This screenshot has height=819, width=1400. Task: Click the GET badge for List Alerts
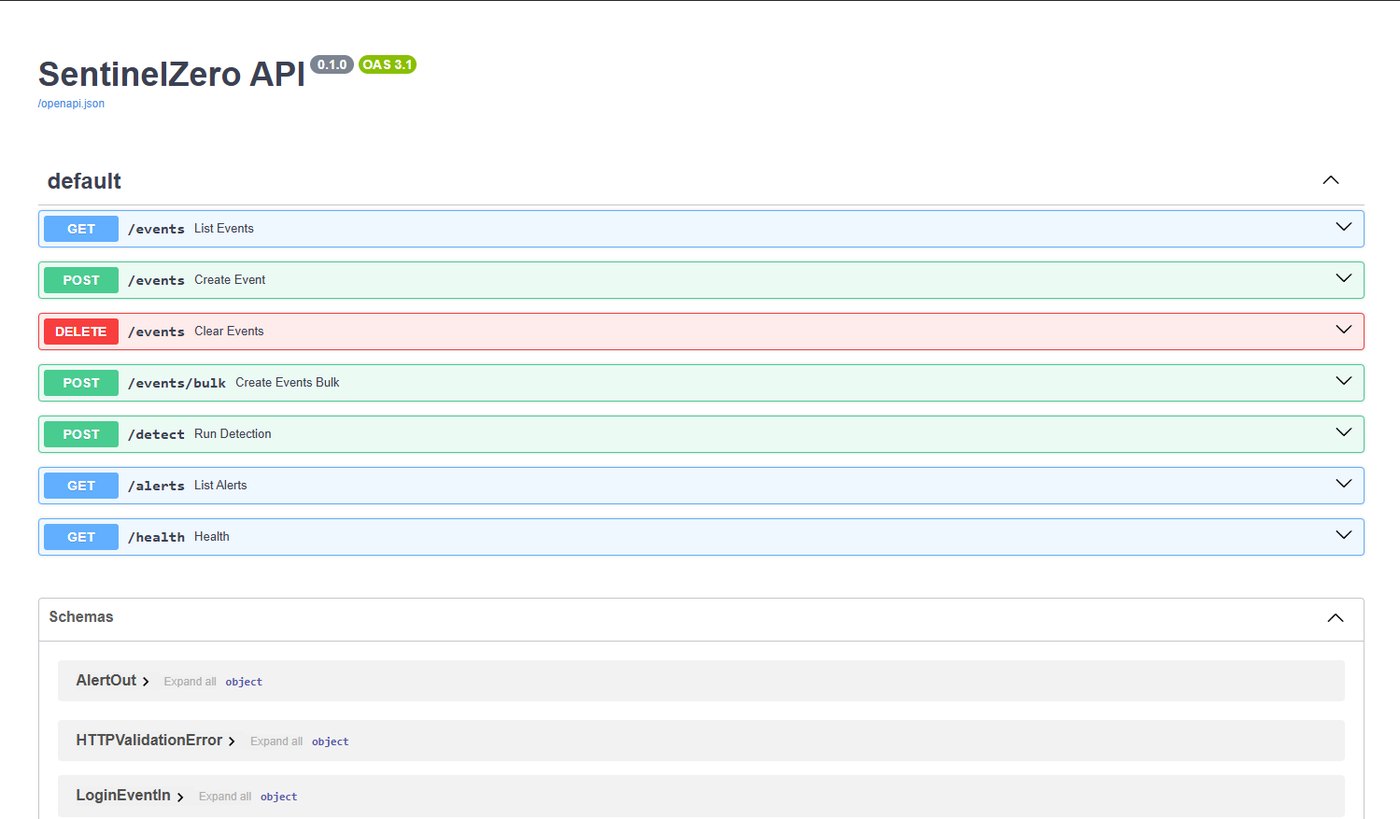(81, 485)
